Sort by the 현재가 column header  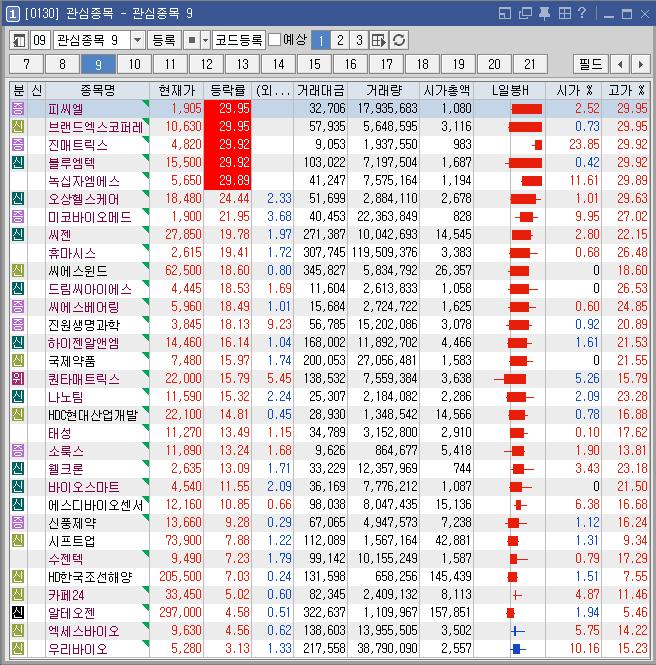[x=177, y=90]
